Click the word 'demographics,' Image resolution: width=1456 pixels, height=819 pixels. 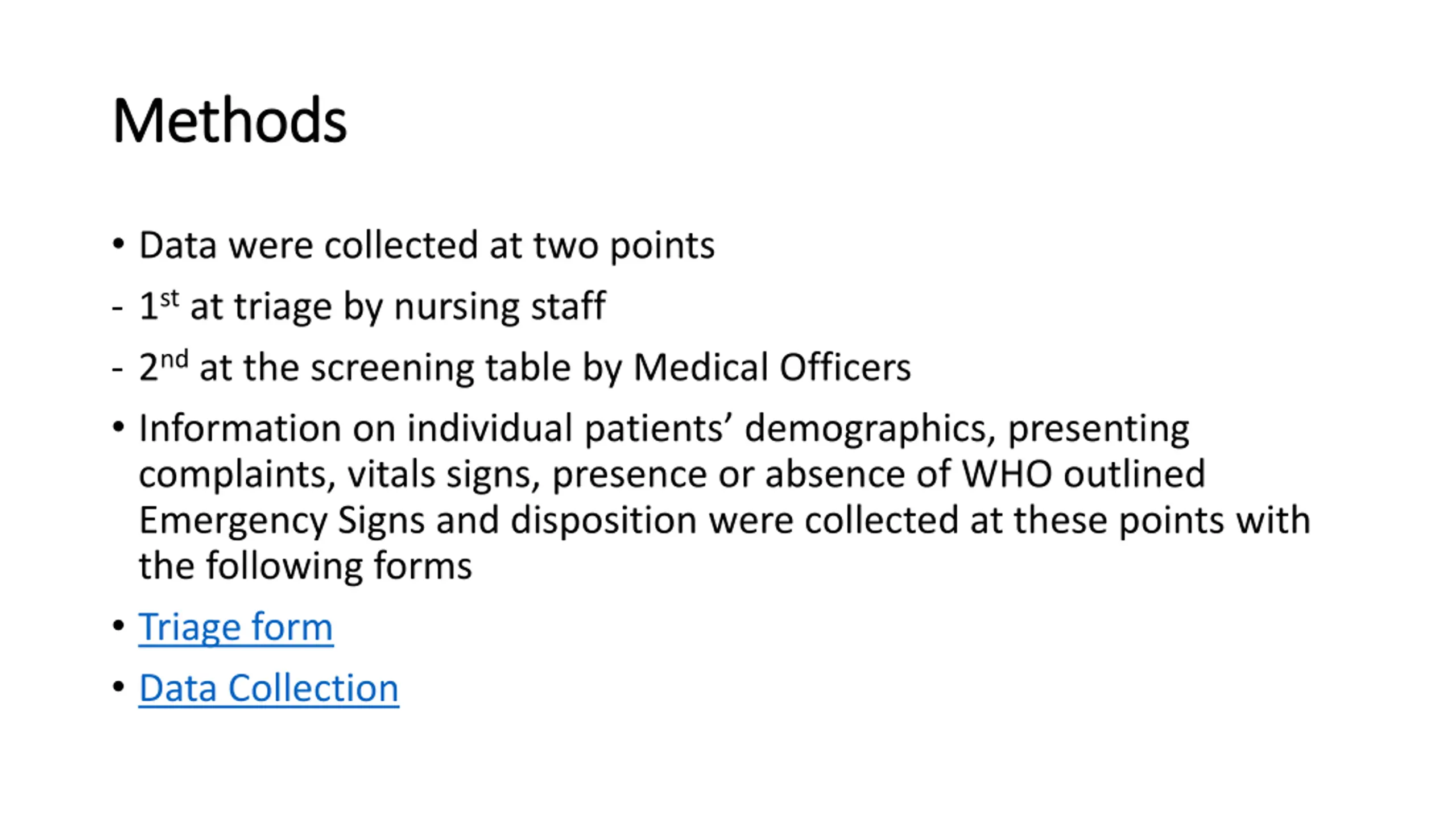(870, 429)
